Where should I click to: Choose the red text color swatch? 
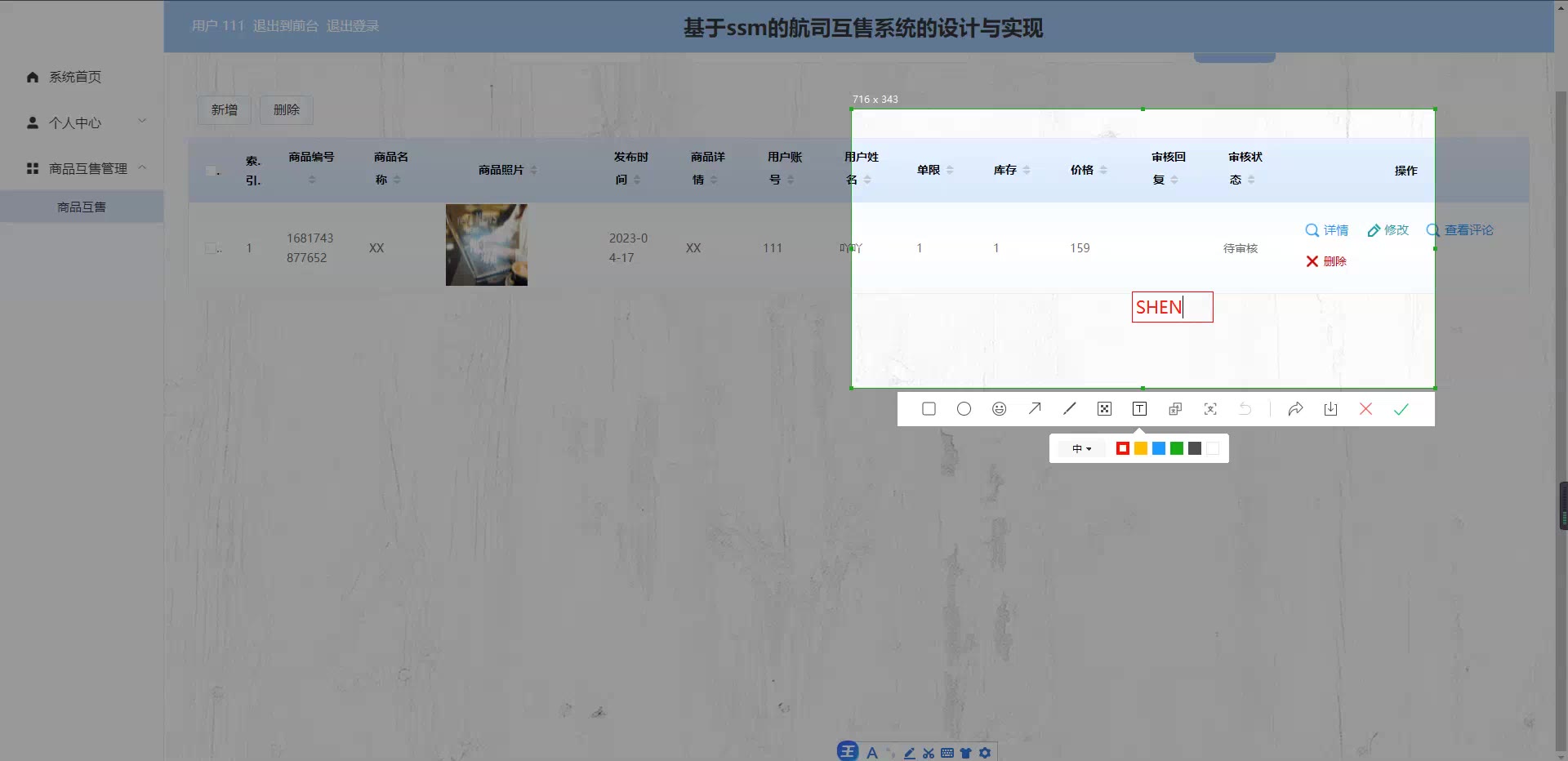tap(1123, 448)
